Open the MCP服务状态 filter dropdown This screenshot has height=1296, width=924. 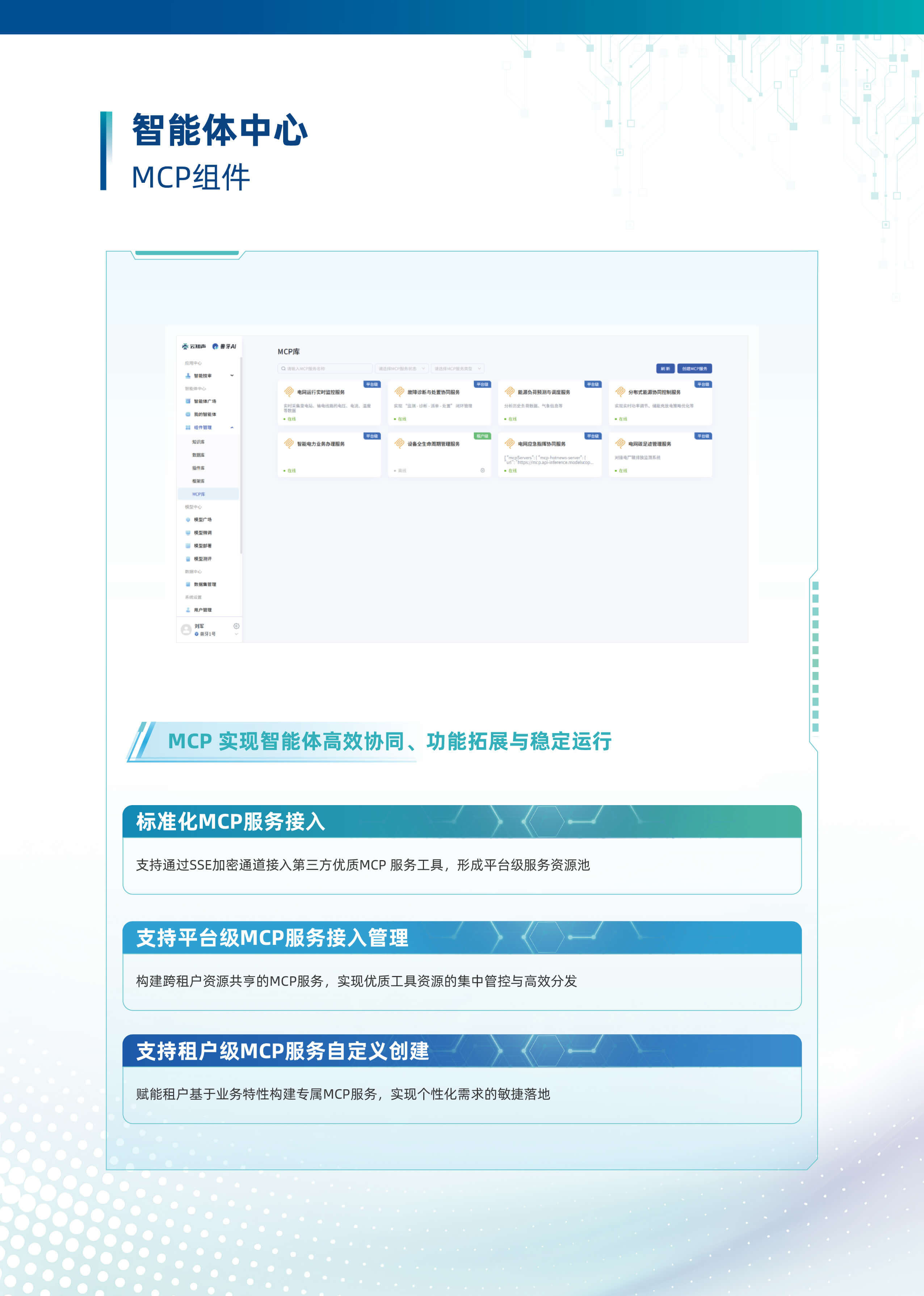tap(402, 369)
